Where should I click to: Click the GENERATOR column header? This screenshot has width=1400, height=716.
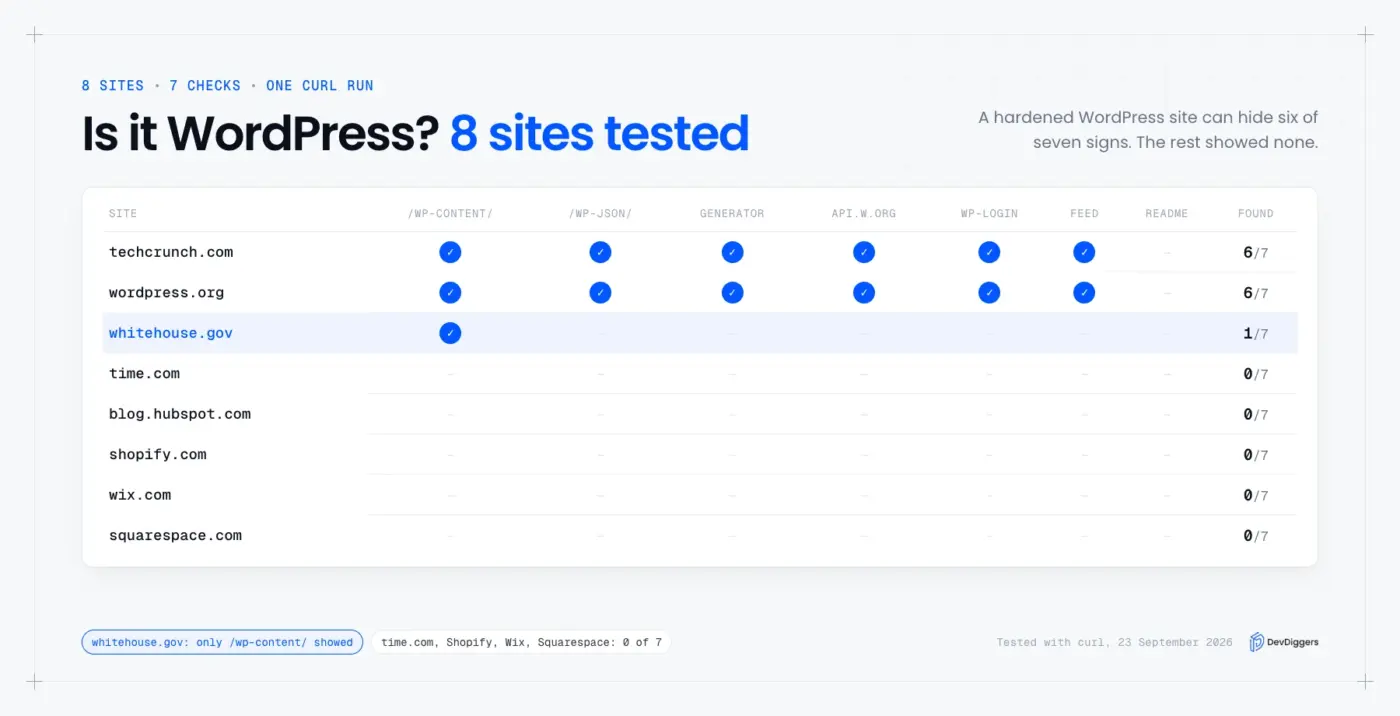(732, 214)
